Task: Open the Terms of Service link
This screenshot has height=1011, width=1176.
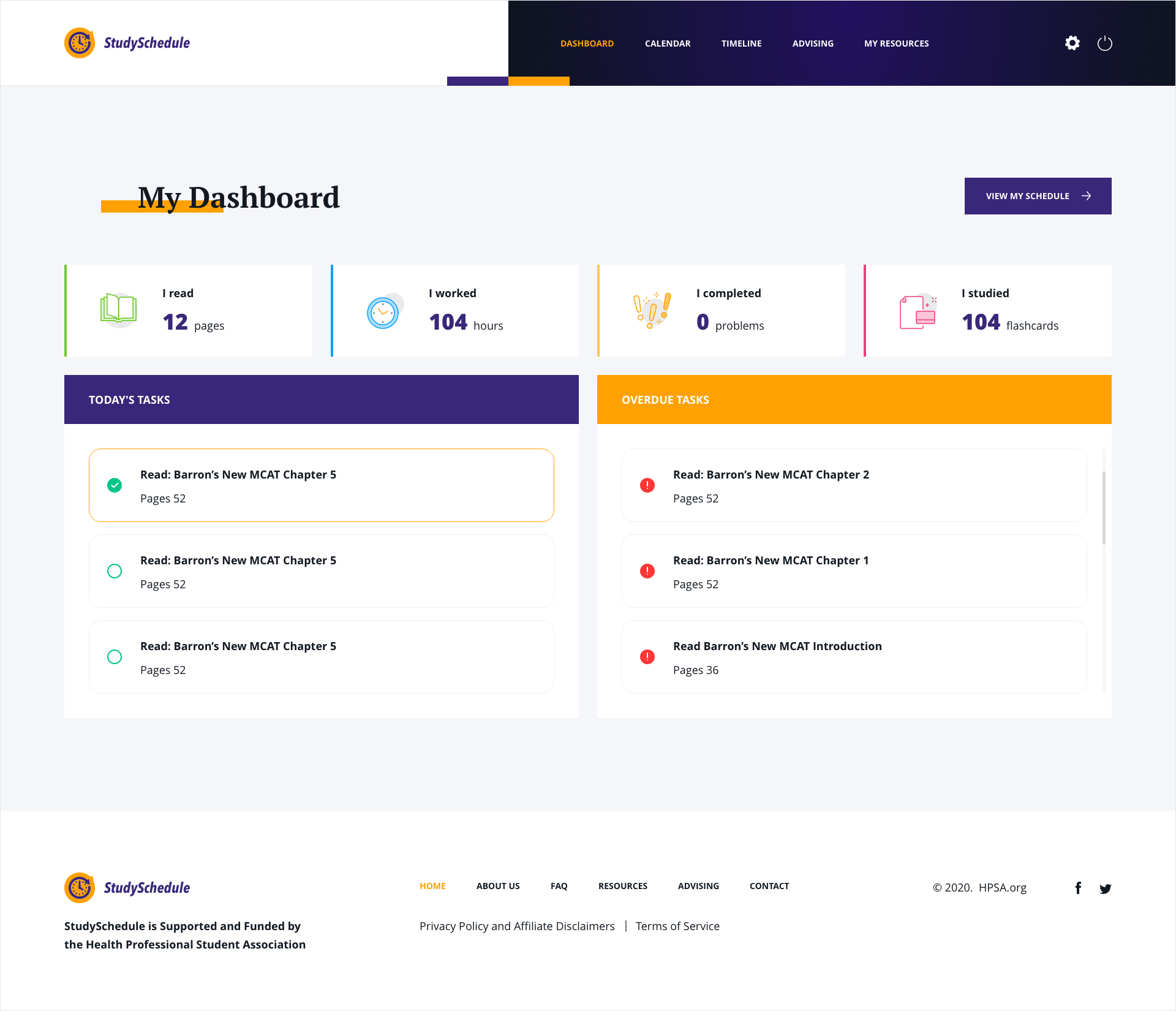Action: coord(677,926)
